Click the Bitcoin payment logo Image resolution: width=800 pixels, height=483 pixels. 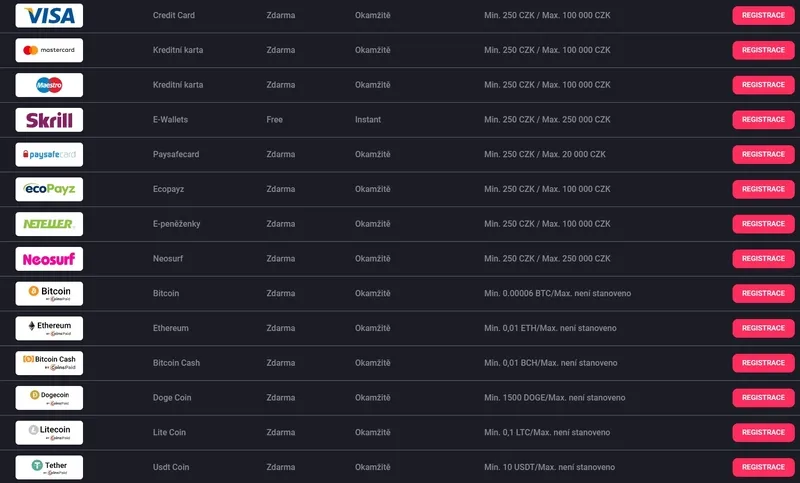point(49,293)
